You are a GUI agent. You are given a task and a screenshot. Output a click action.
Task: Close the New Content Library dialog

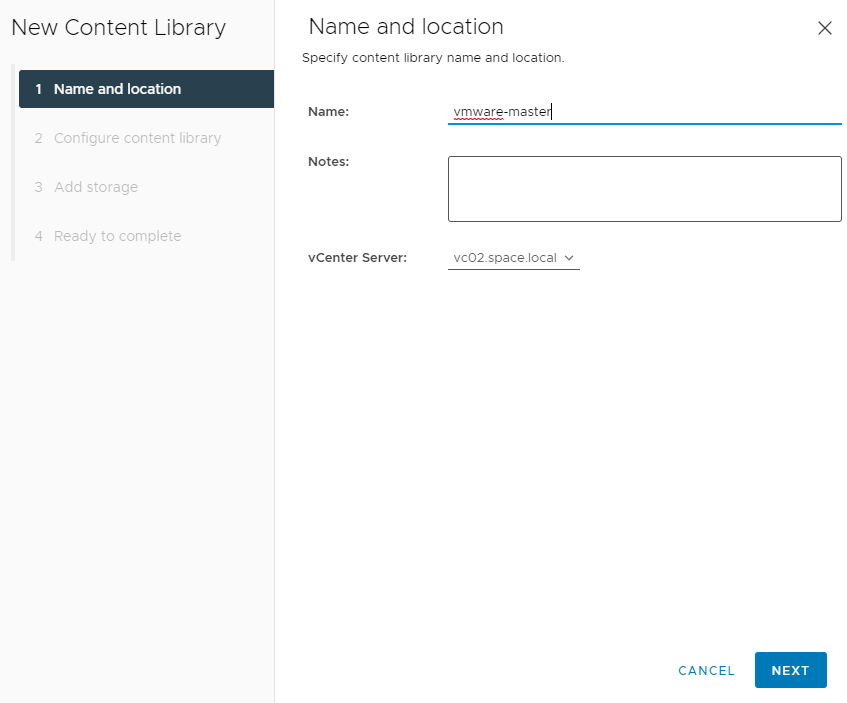pos(824,28)
